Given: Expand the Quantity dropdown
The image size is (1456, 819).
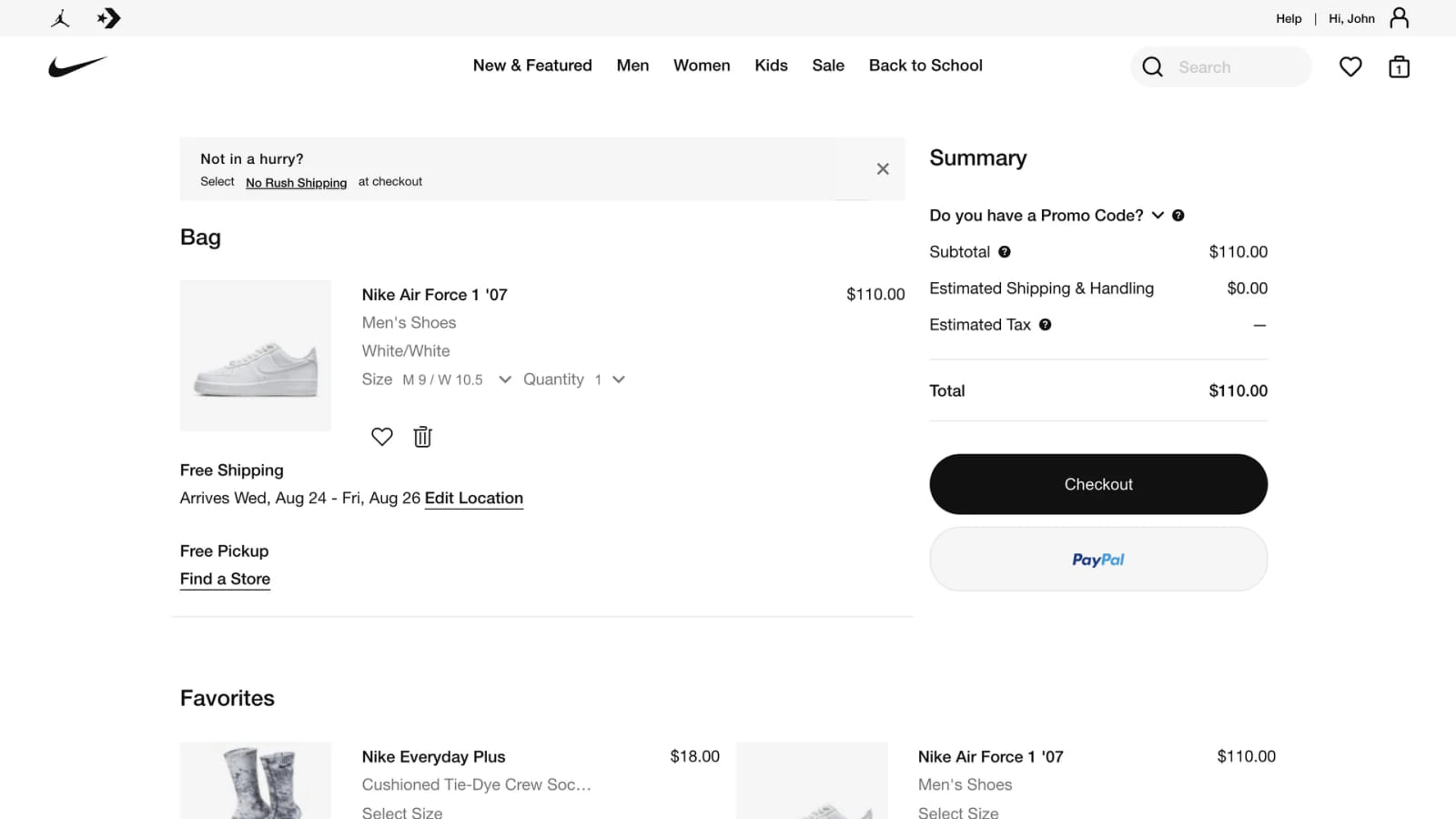Looking at the screenshot, I should [x=618, y=379].
